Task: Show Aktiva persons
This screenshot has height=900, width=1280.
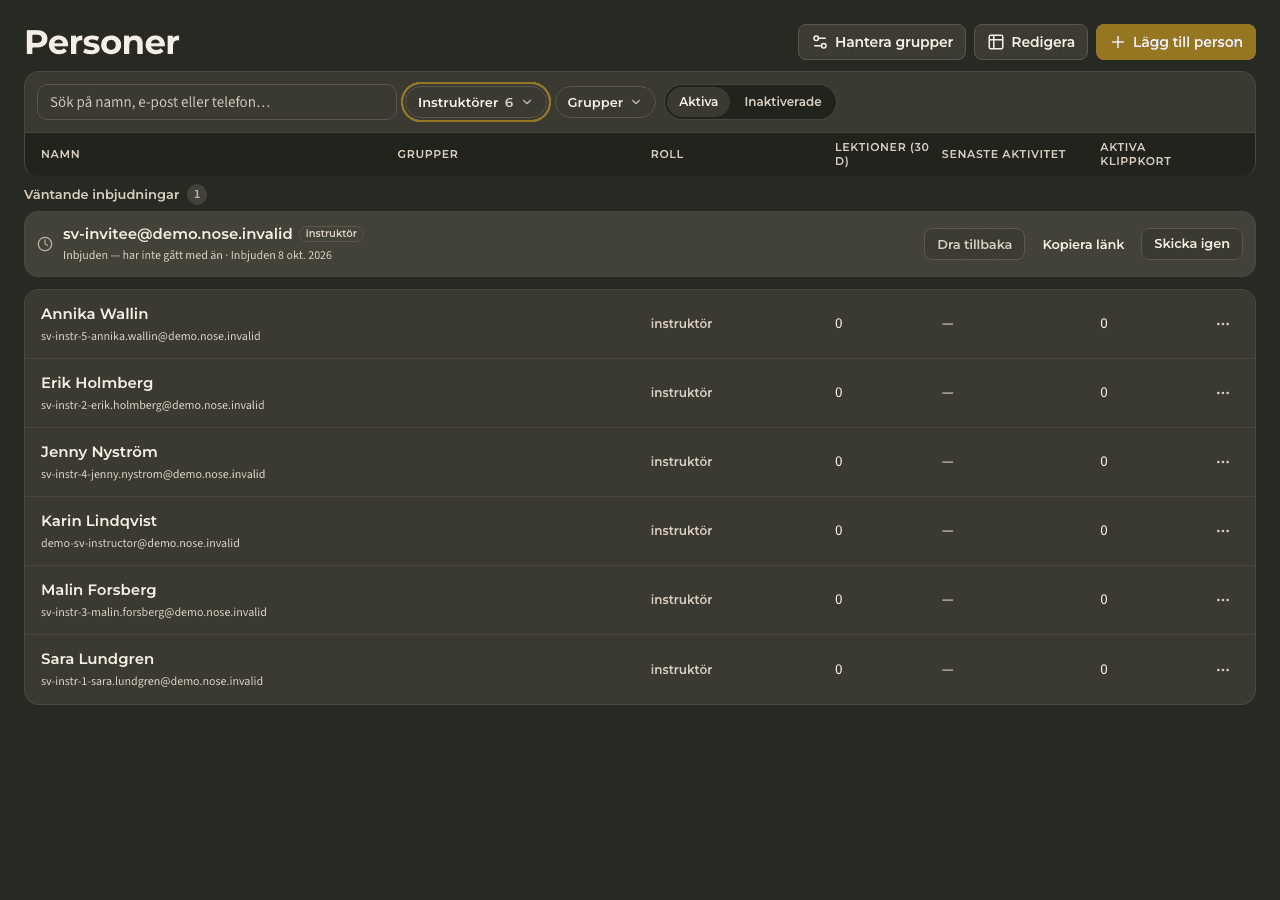Action: click(698, 102)
